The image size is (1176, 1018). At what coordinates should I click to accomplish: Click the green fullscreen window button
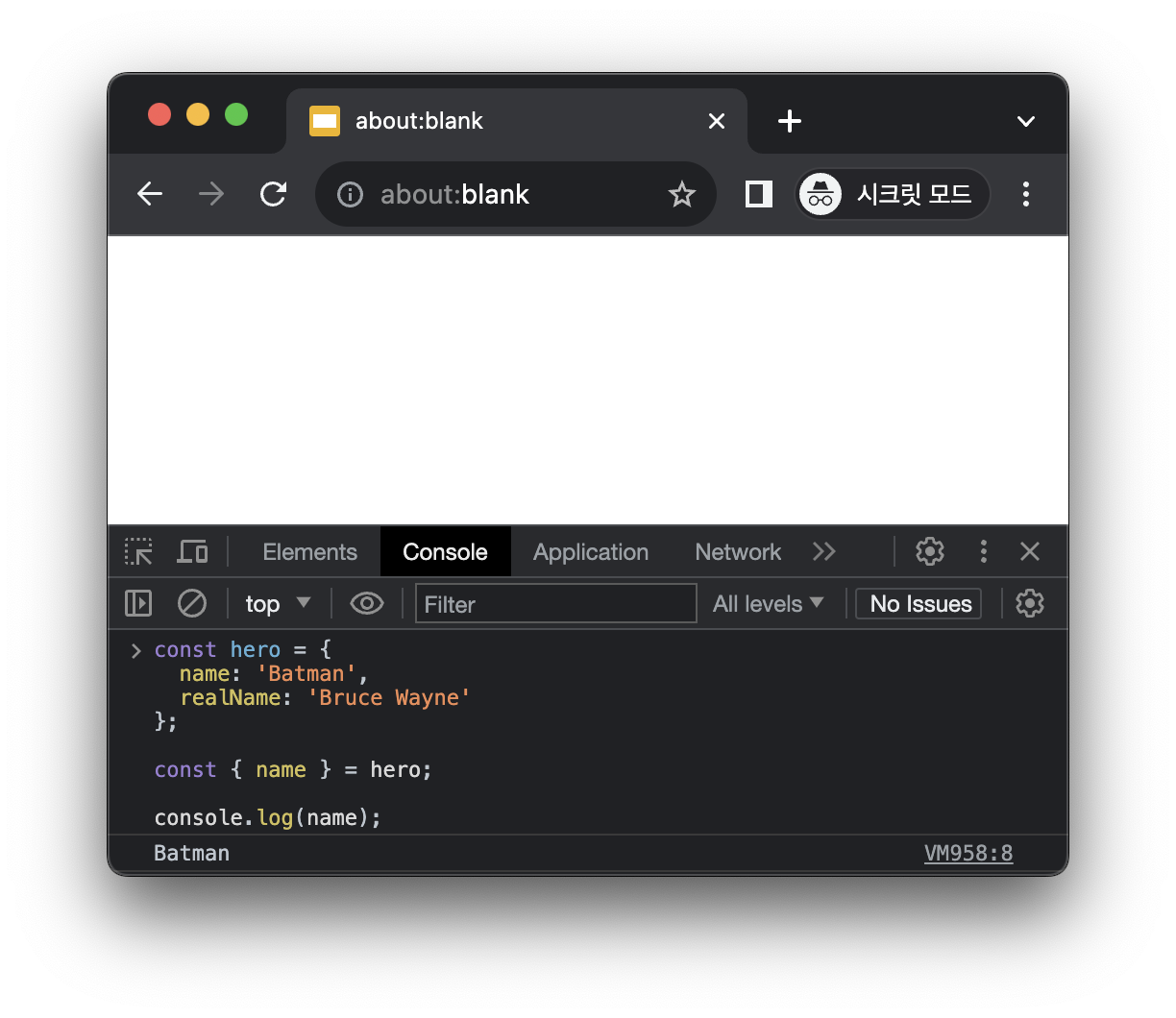(236, 114)
